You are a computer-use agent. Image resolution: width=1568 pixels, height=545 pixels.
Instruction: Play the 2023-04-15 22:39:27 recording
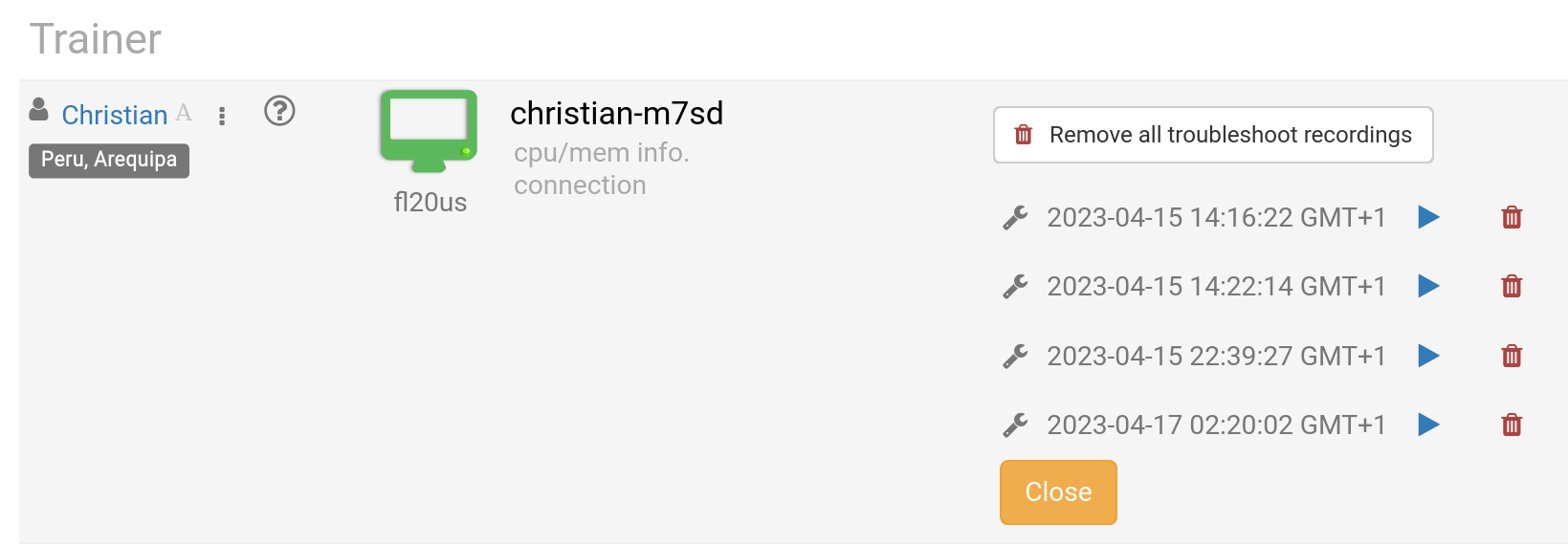[x=1428, y=356]
